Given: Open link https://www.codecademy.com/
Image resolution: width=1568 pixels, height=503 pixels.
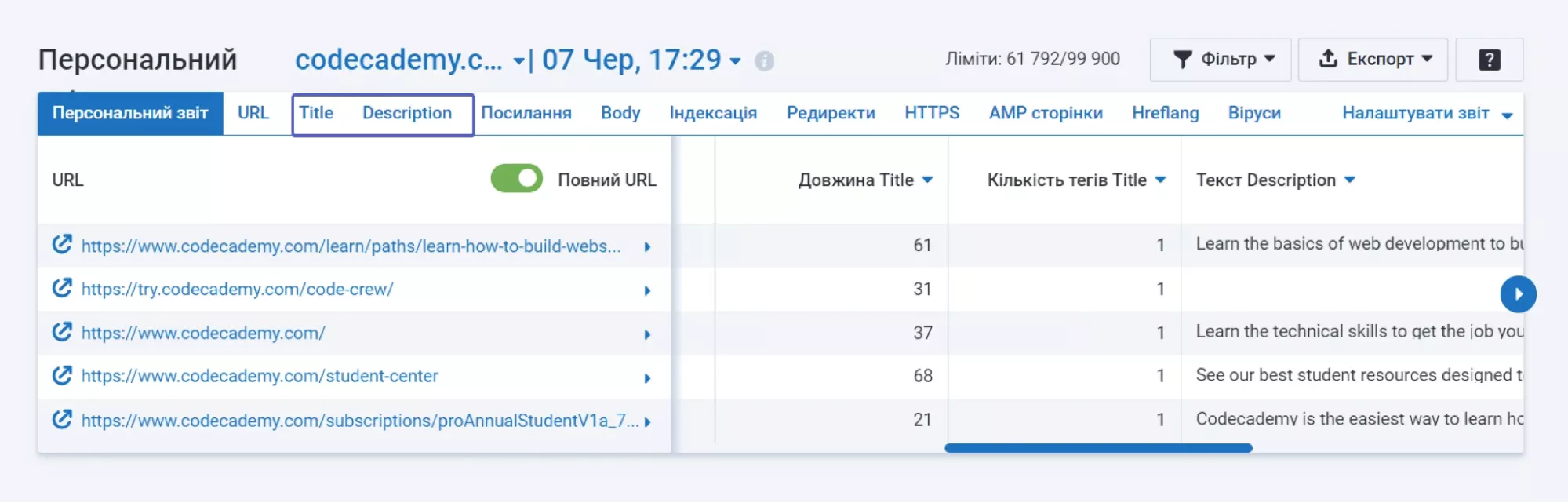Looking at the screenshot, I should coord(203,333).
